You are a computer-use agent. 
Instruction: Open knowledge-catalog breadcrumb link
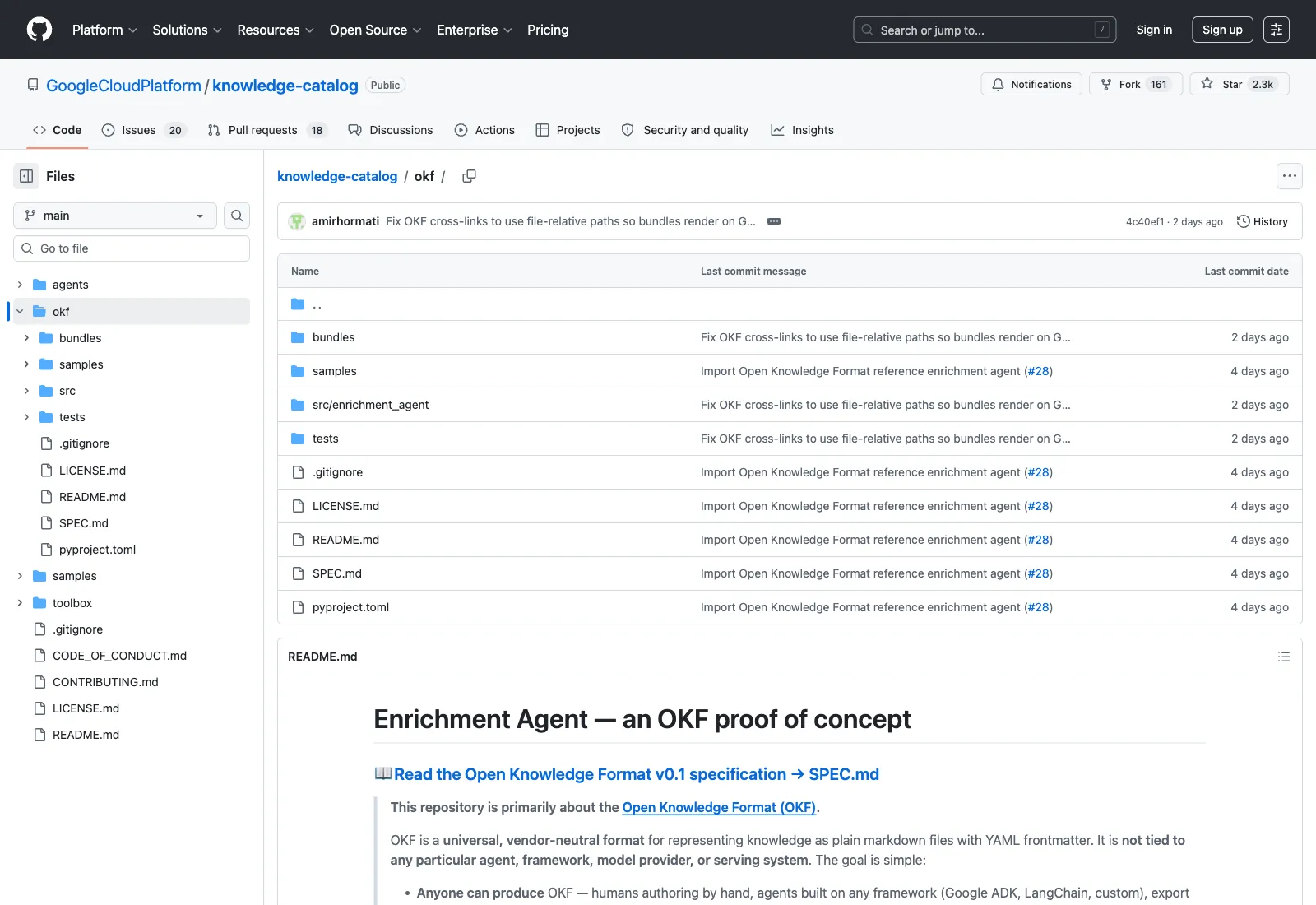[x=337, y=176]
